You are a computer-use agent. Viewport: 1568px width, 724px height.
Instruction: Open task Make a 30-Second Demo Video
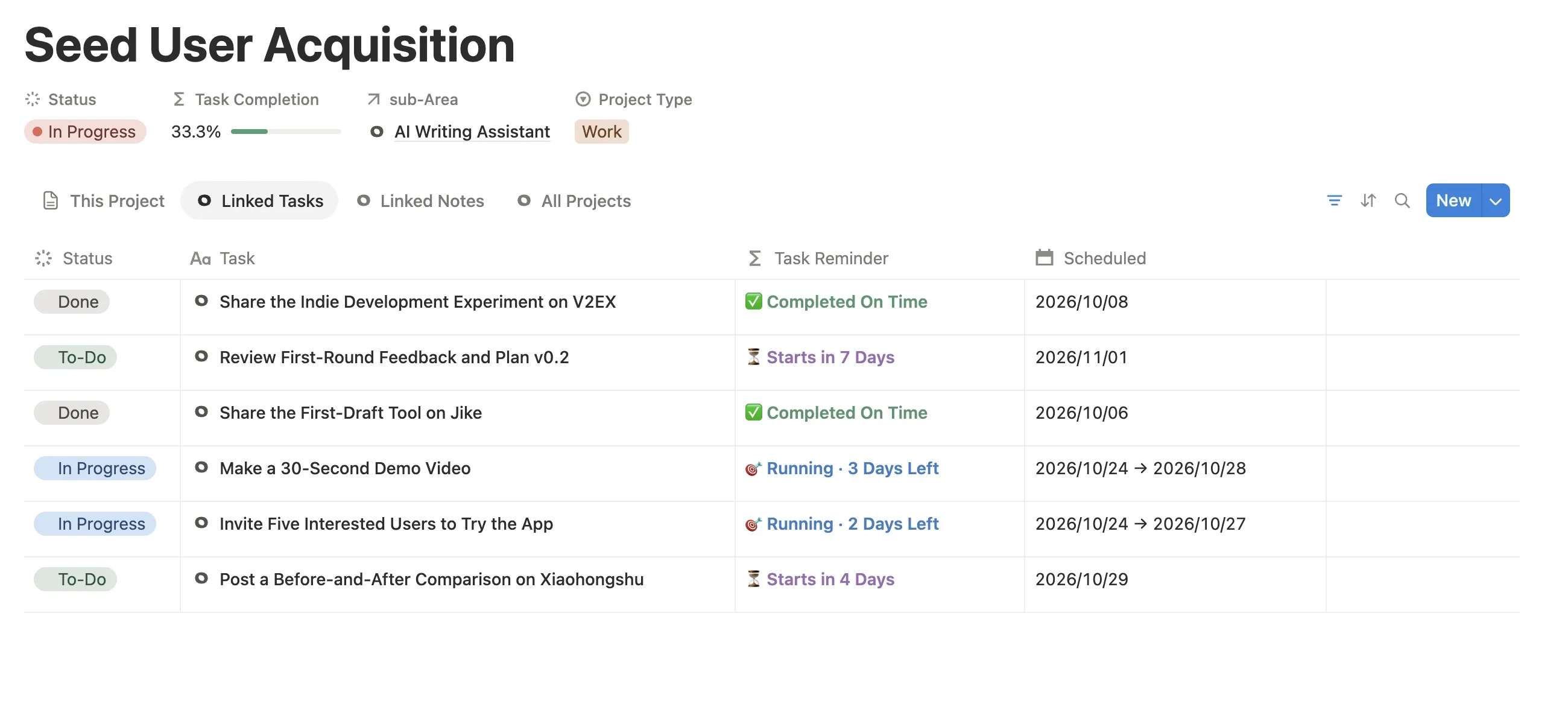[x=344, y=468]
